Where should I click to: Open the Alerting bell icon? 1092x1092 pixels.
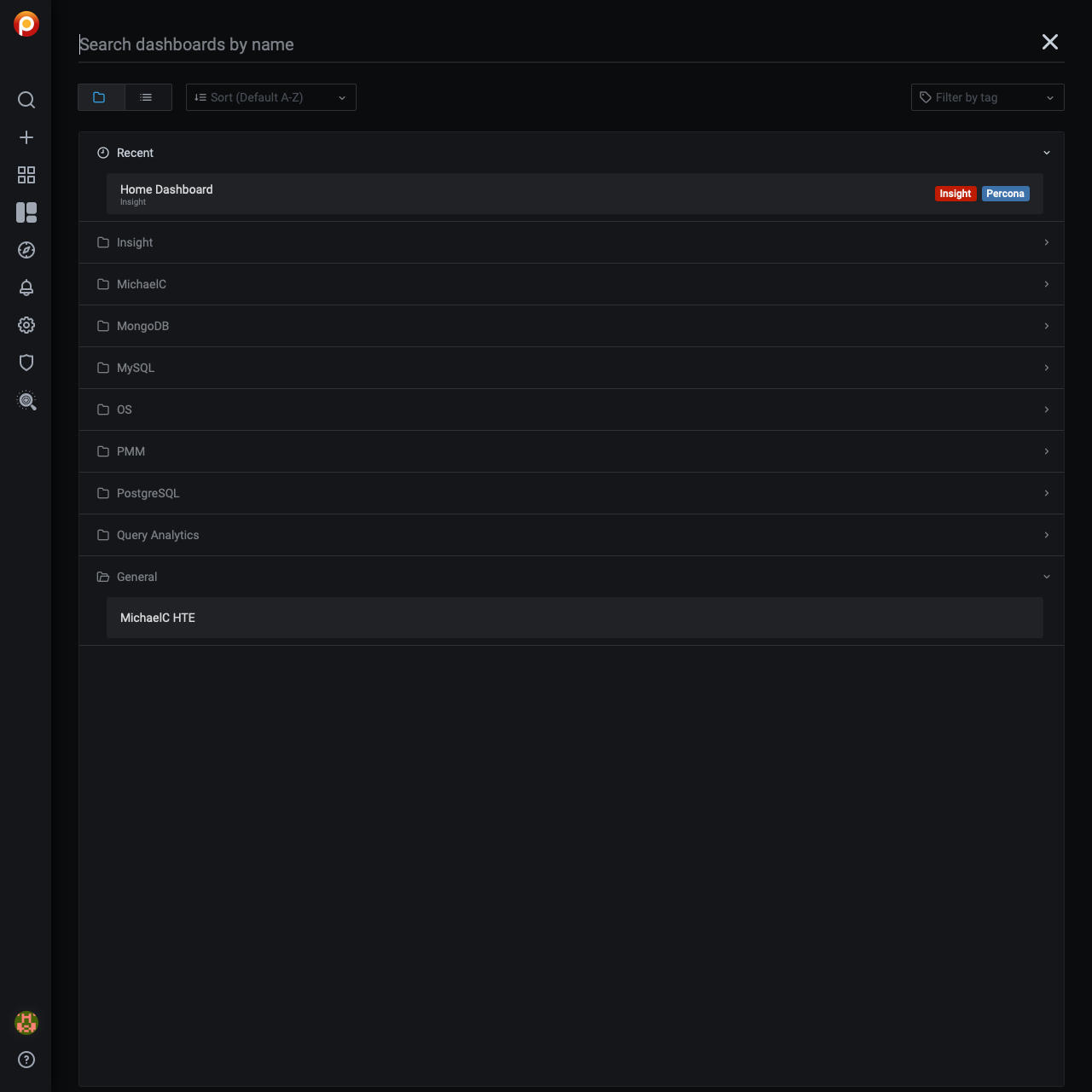[x=26, y=288]
